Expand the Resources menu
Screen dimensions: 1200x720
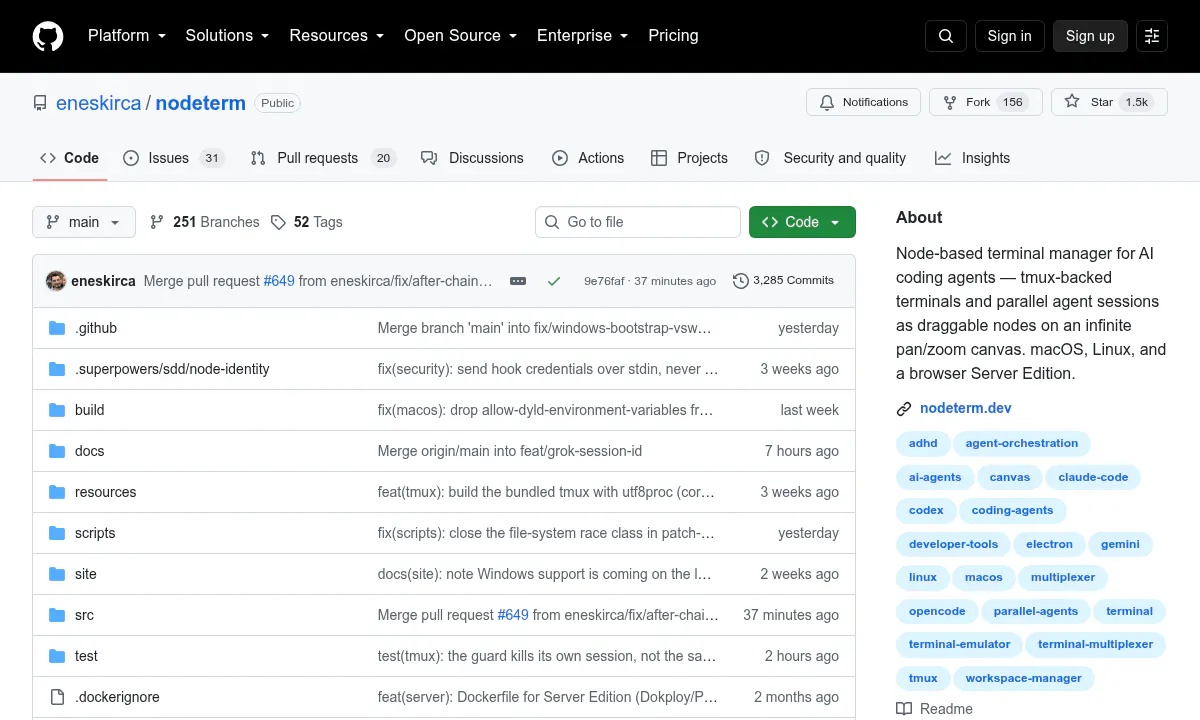click(337, 36)
